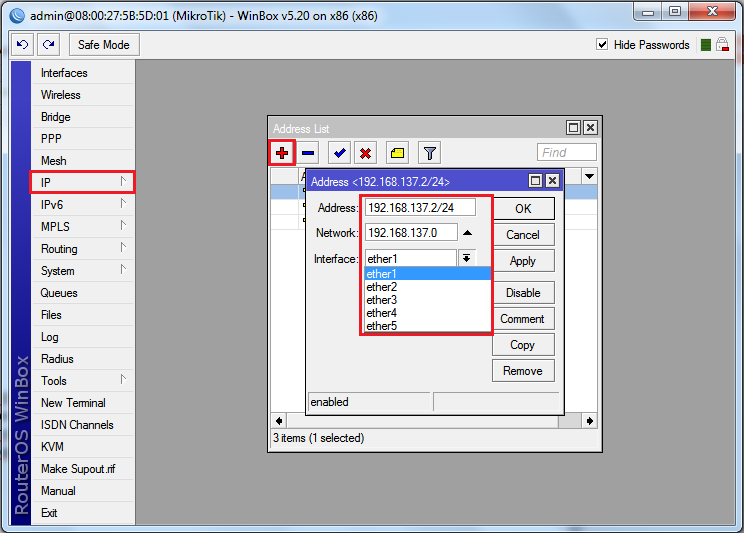Maximize the Address List window
Screen dimensions: 744x533
[x=573, y=128]
